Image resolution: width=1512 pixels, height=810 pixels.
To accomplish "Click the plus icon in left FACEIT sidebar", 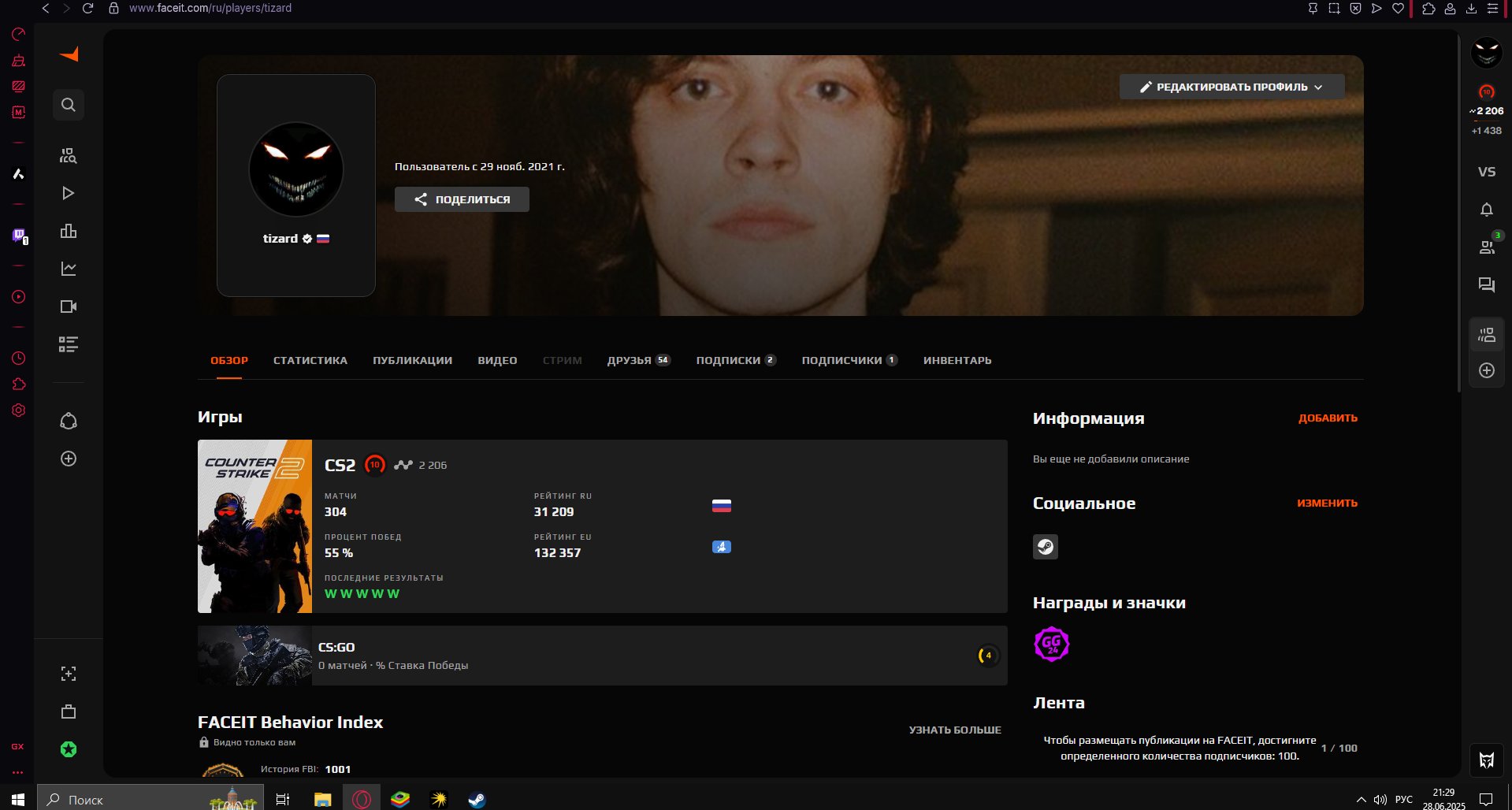I will 69,459.
